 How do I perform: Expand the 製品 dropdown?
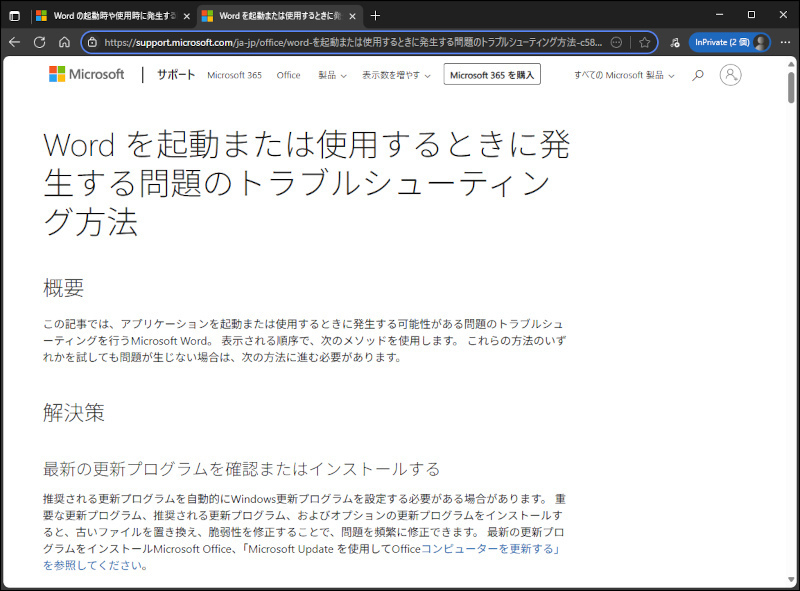(332, 75)
